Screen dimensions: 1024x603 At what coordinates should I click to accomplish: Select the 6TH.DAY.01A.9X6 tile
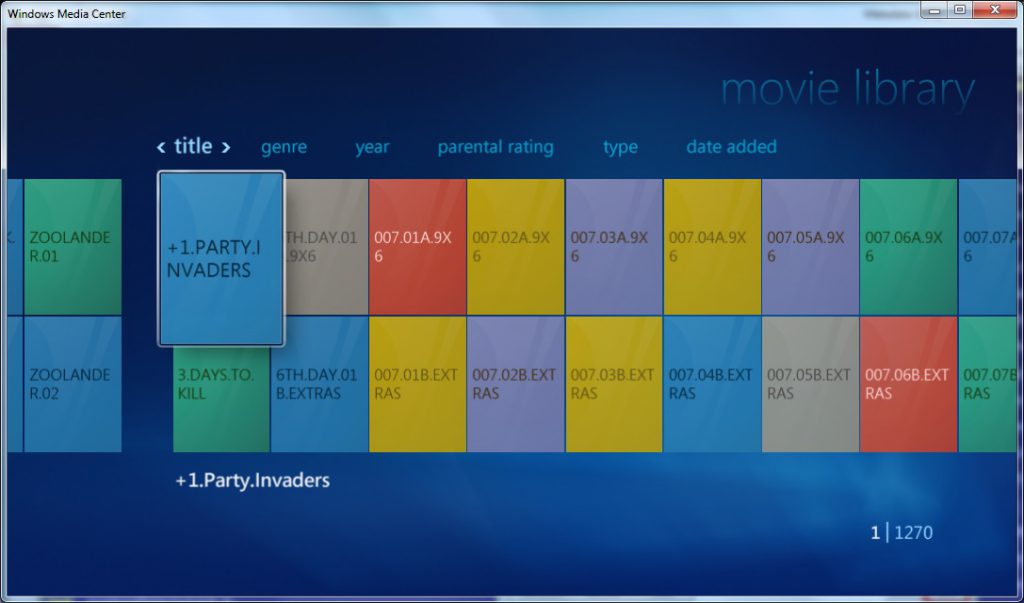pos(327,247)
